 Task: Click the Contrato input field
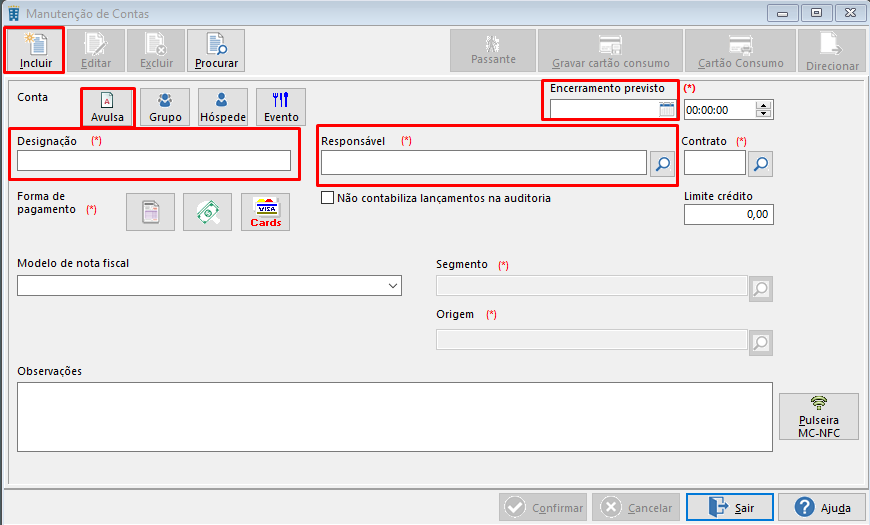[715, 163]
